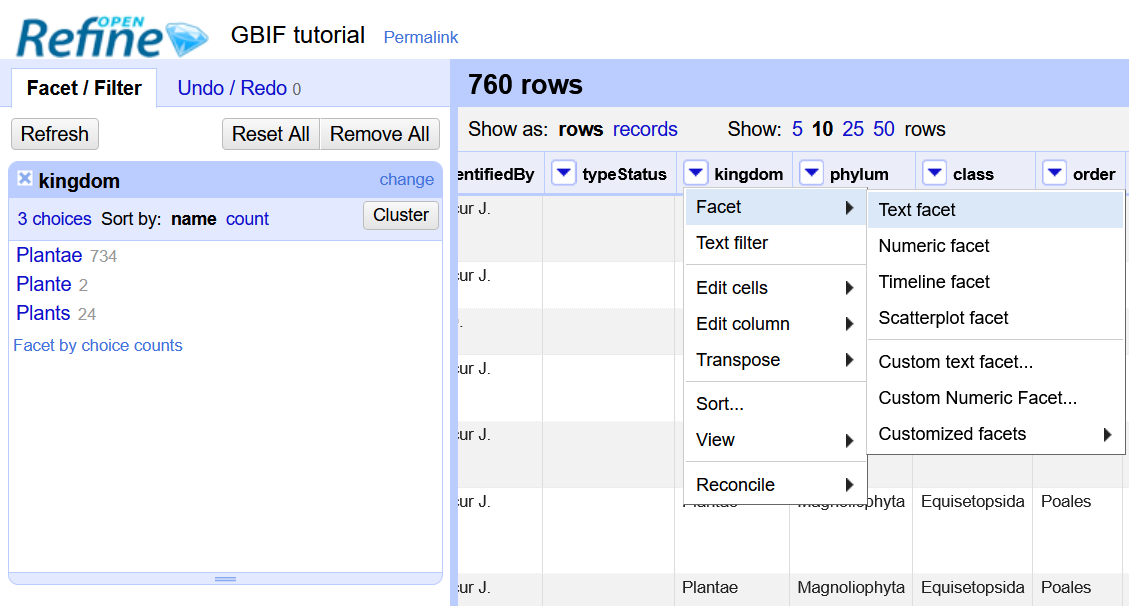Open the Permalink link
Screen dimensions: 1129x606
tap(420, 37)
